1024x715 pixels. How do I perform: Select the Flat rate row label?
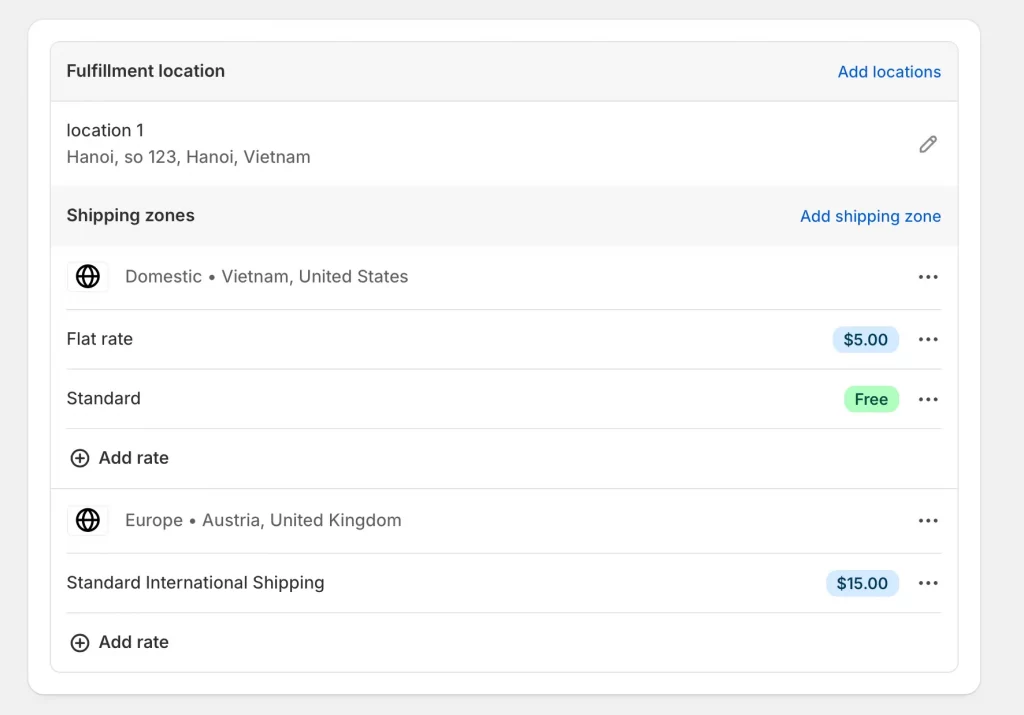coord(100,339)
